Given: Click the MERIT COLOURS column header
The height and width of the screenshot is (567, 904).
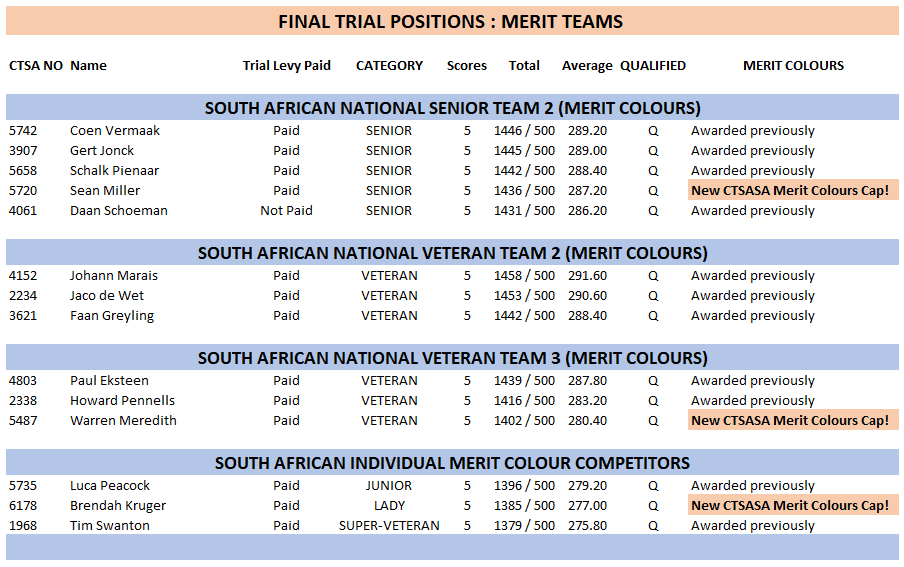Looking at the screenshot, I should (793, 66).
